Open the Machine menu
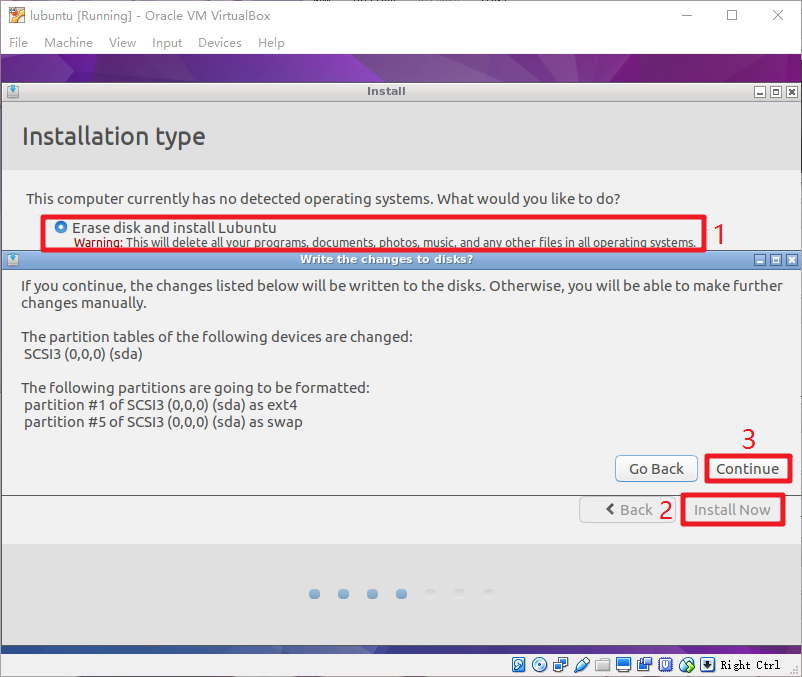The width and height of the screenshot is (802, 677). pos(68,43)
